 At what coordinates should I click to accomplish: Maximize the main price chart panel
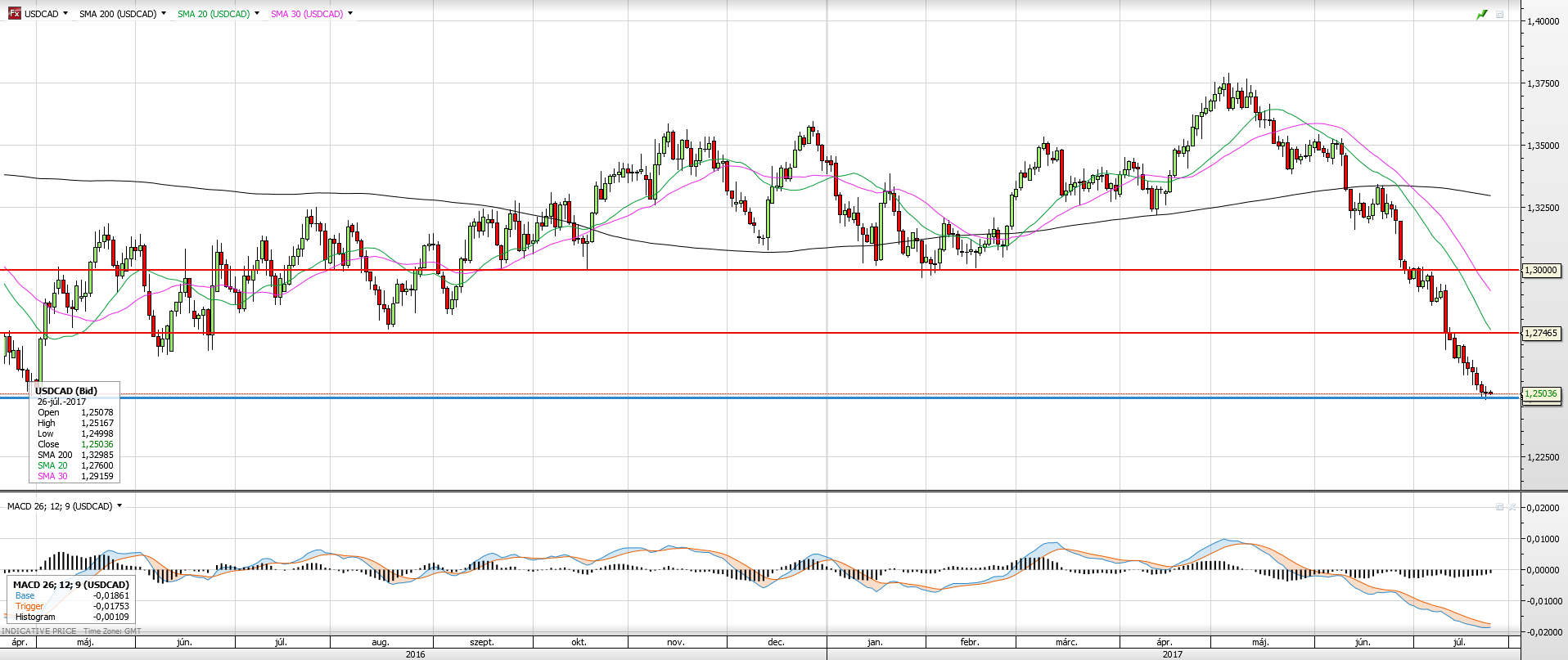point(1500,15)
